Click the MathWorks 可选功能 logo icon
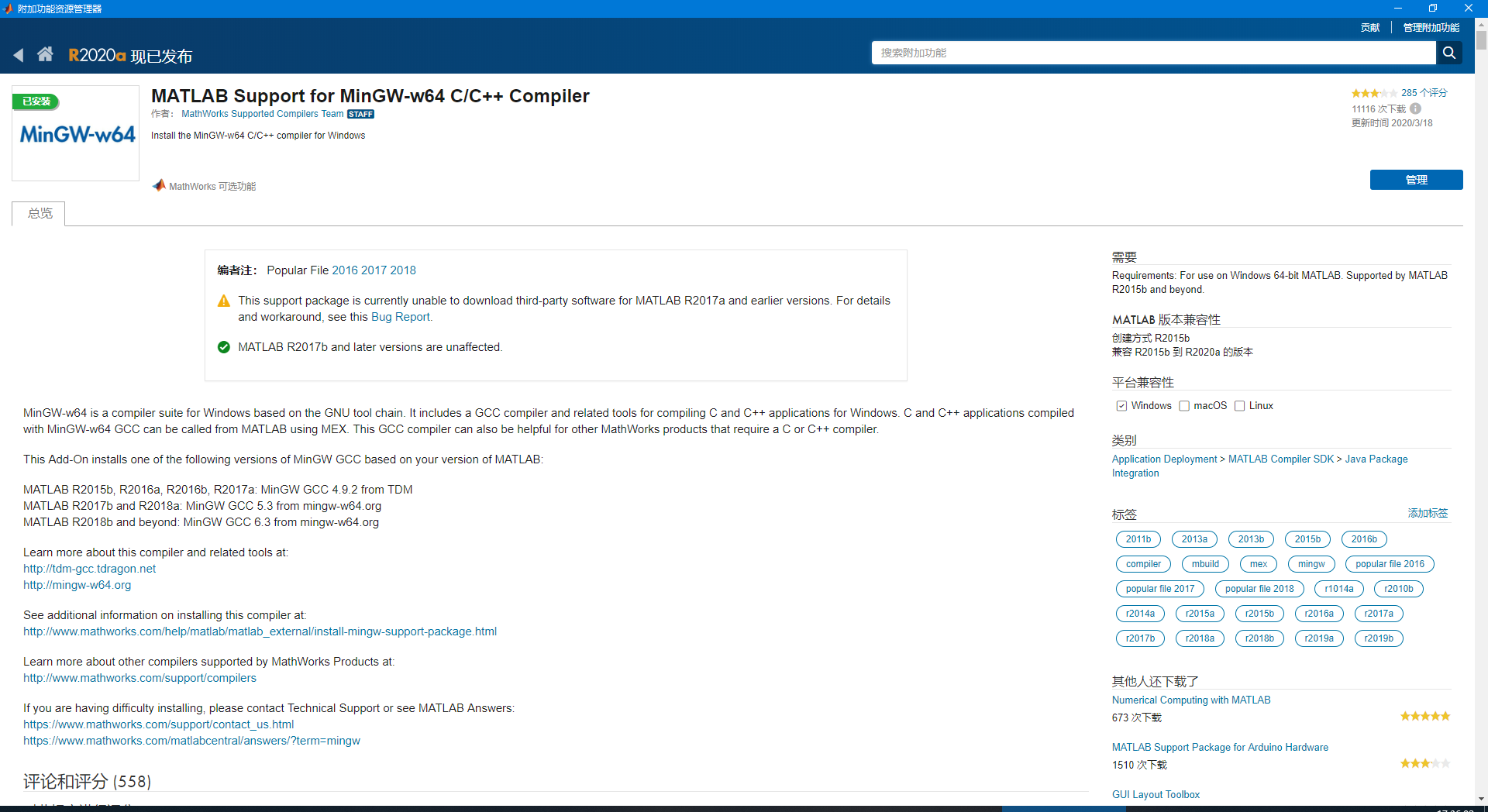 [159, 185]
